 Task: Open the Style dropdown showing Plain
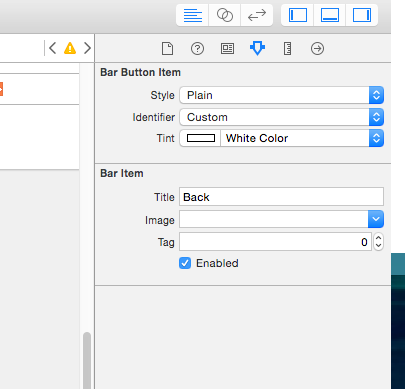(x=282, y=95)
